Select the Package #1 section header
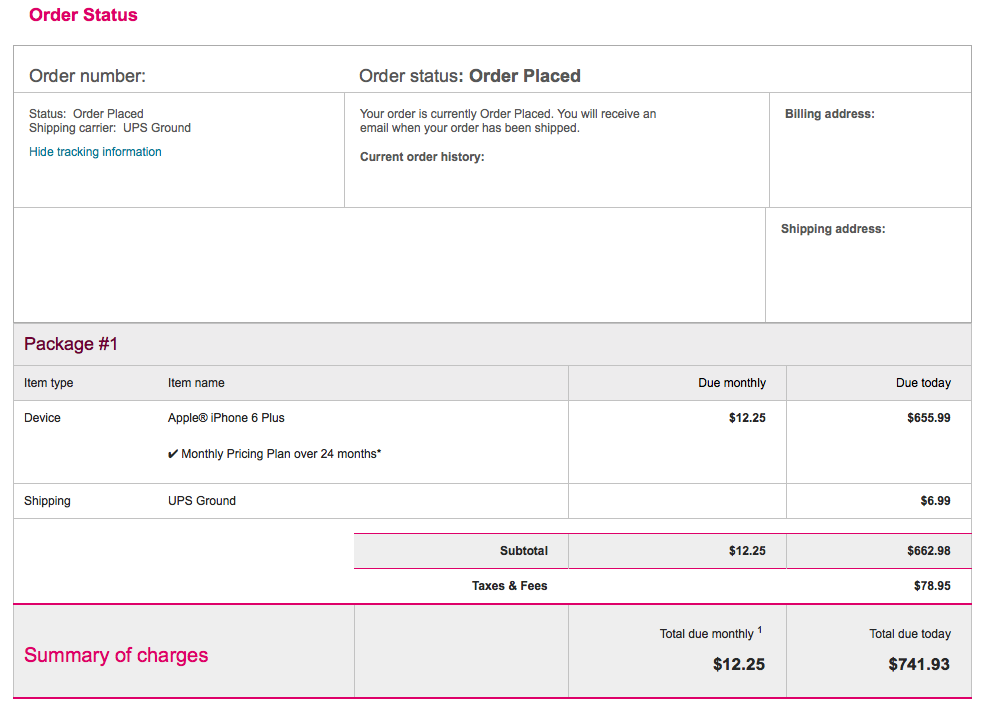Viewport: 986px width, 707px height. (71, 344)
